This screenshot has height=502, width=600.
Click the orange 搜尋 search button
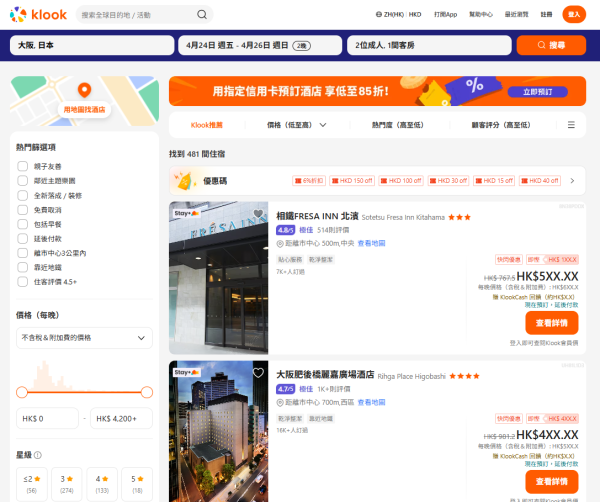click(x=551, y=45)
